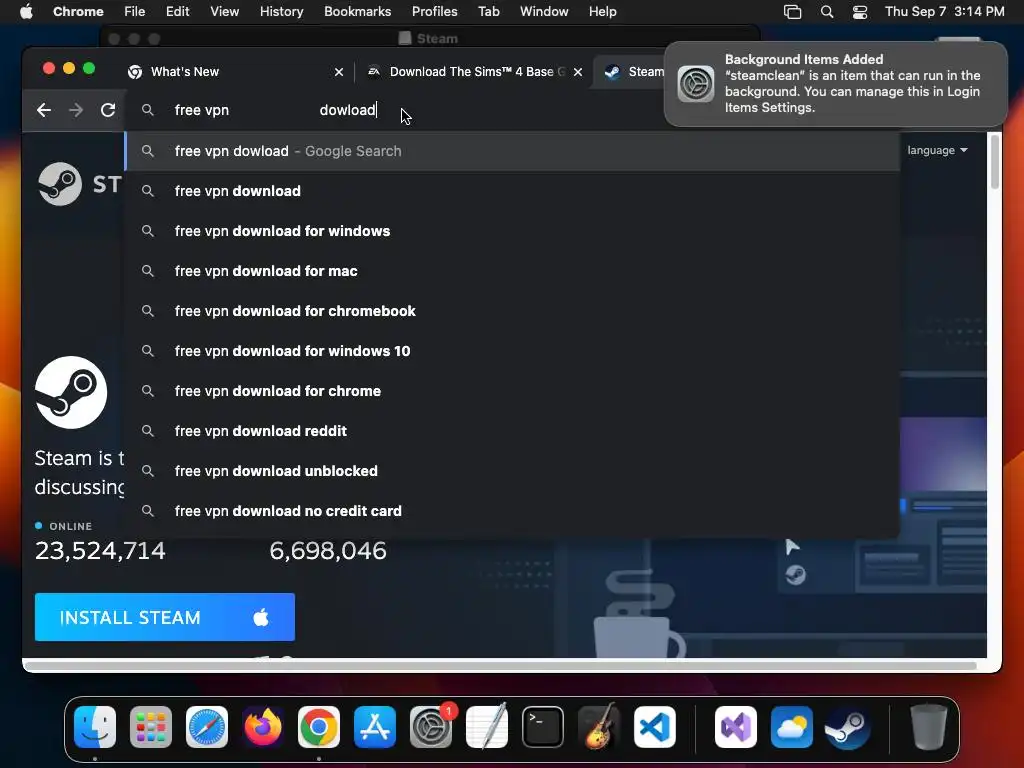Choose suggestion 'free vpn download for windows'

pyautogui.click(x=513, y=231)
